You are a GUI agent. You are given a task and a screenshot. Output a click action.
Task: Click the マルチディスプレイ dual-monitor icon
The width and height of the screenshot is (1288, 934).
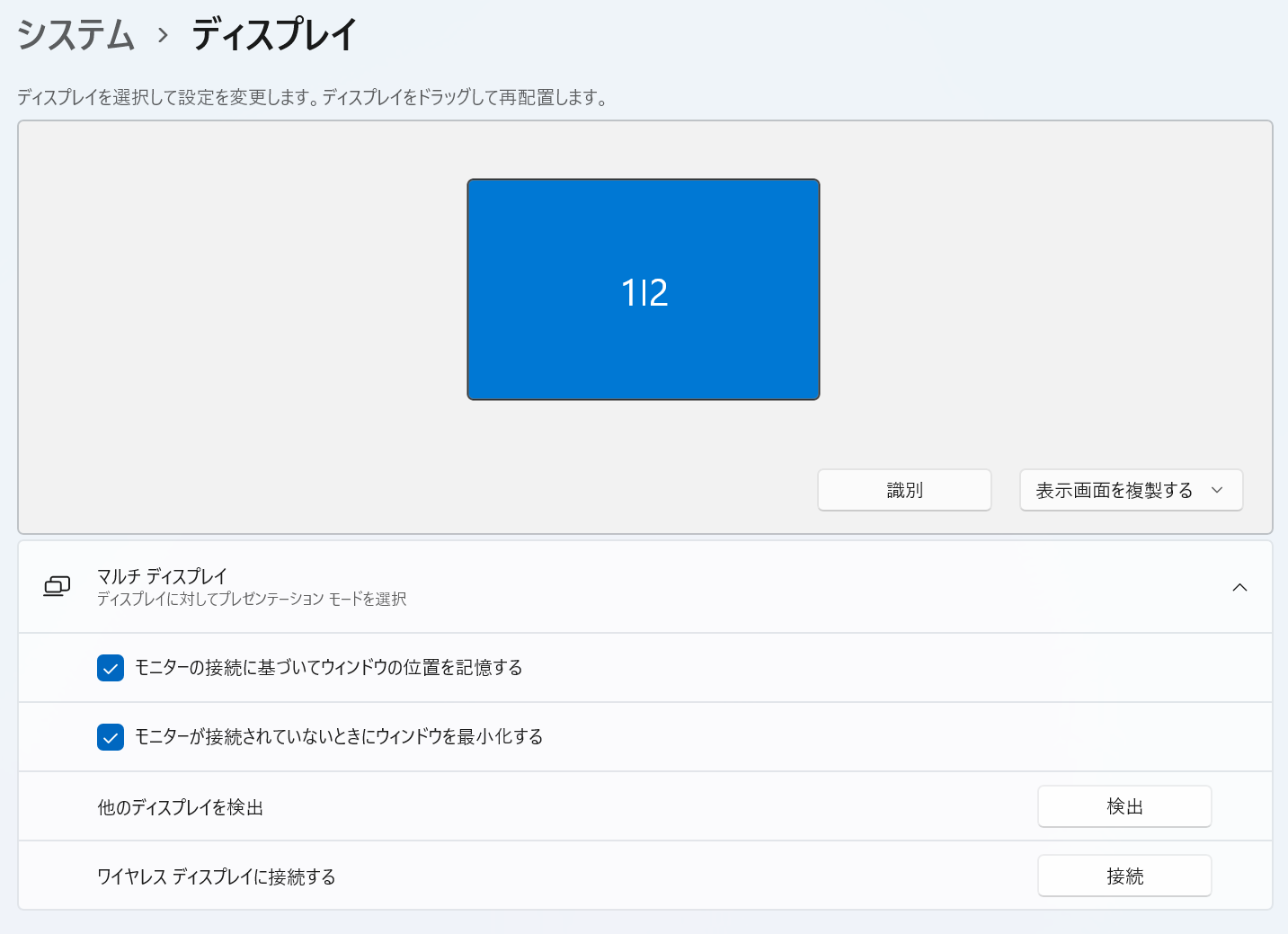(57, 586)
